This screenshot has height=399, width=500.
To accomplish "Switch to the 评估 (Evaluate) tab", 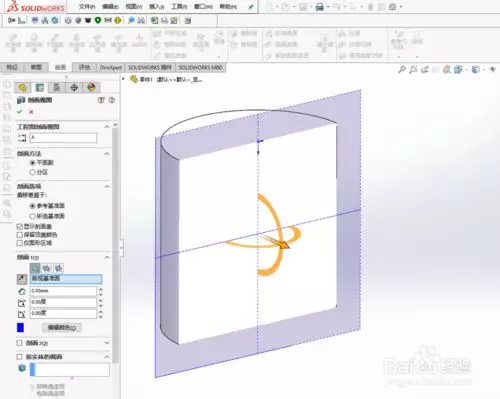I will coord(84,67).
